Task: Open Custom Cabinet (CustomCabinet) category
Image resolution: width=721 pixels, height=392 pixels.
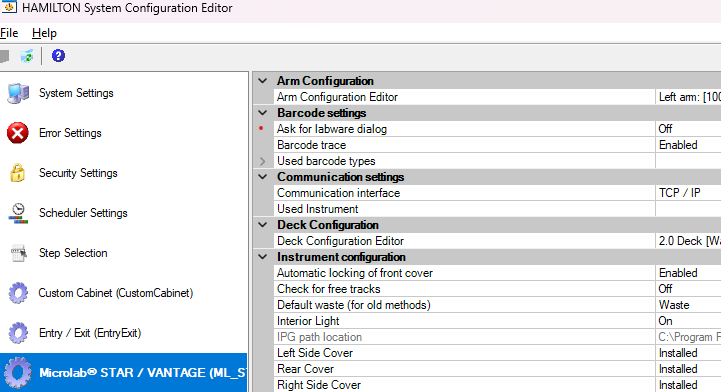Action: 116,293
